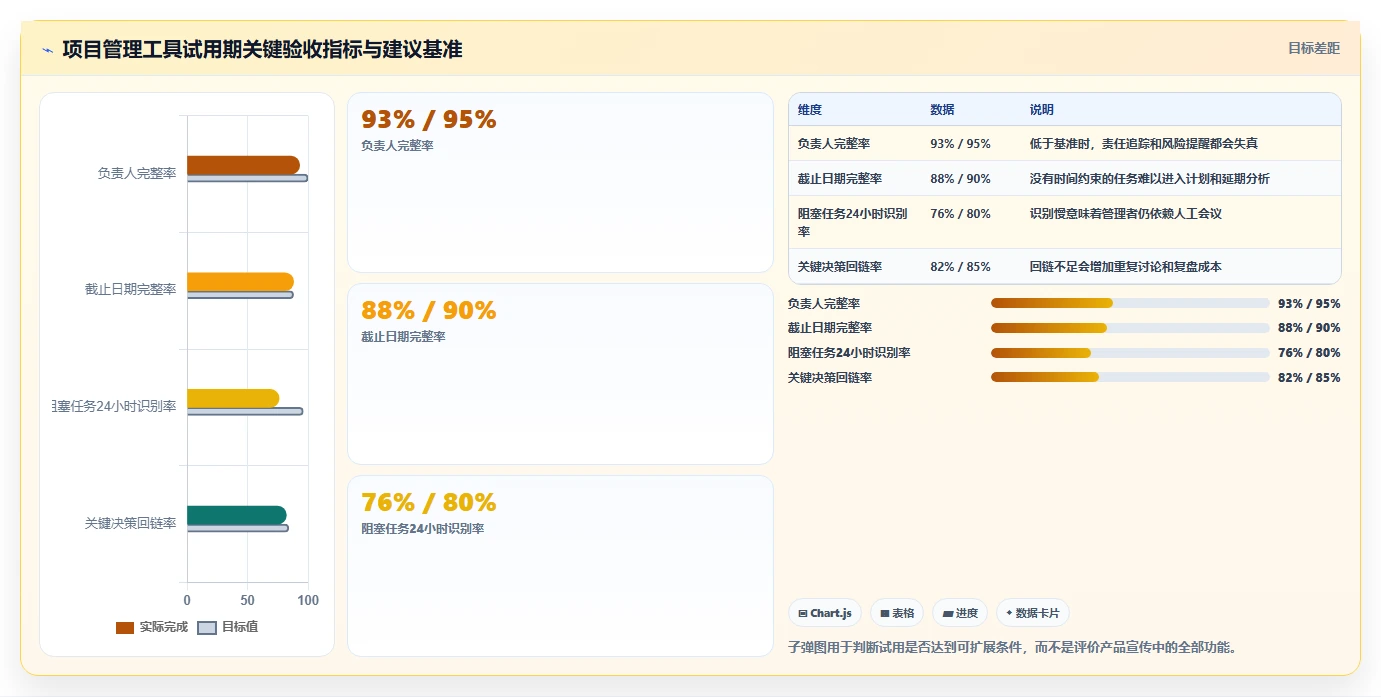Click the 负责人完整率 axis label on the chart
The image size is (1381, 697).
click(137, 173)
